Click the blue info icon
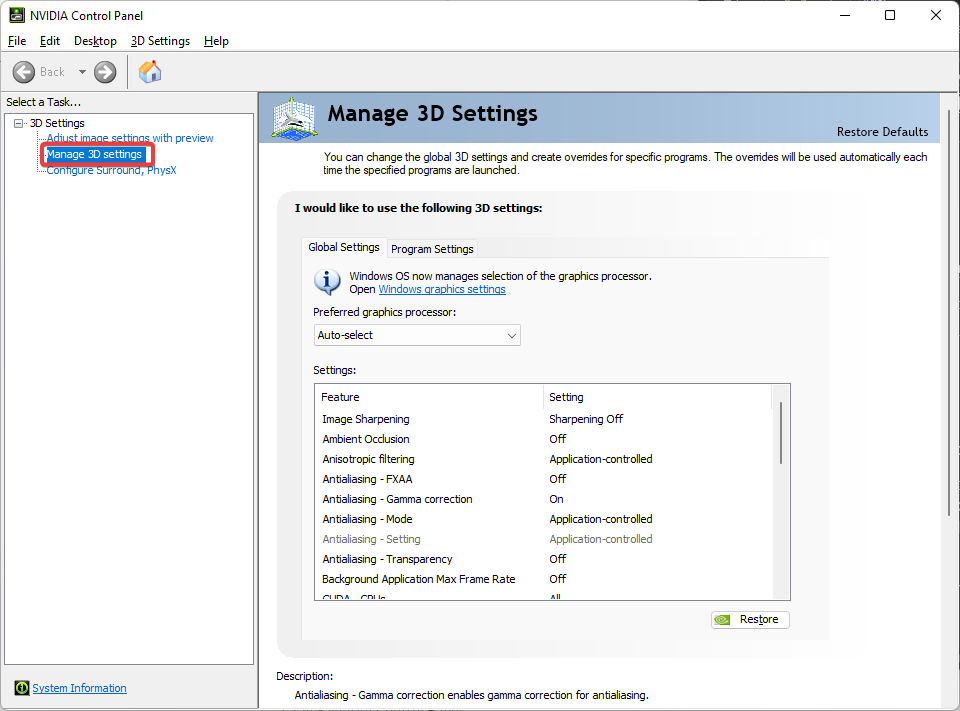 pyautogui.click(x=327, y=282)
